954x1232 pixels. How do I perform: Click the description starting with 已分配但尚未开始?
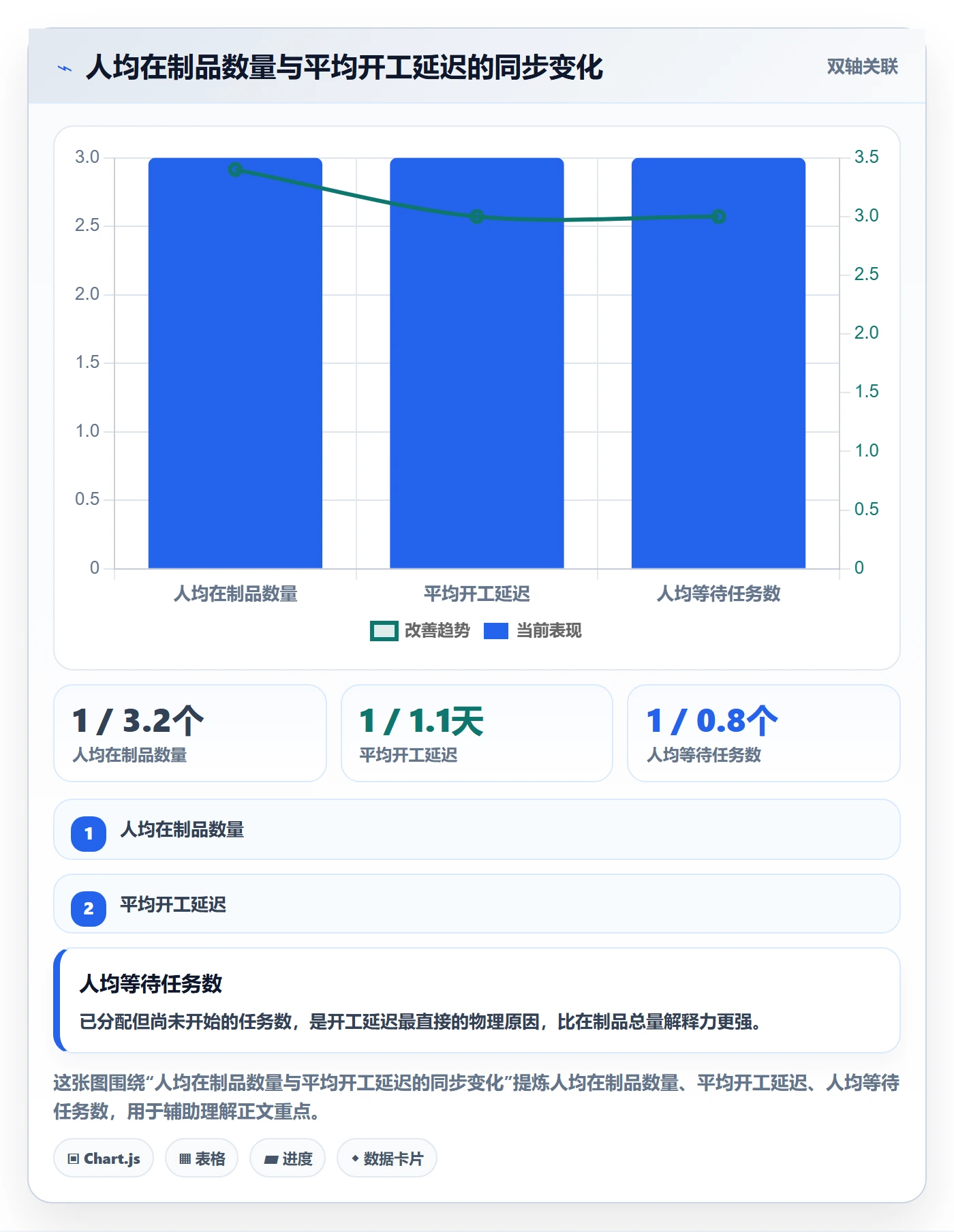[x=420, y=1022]
